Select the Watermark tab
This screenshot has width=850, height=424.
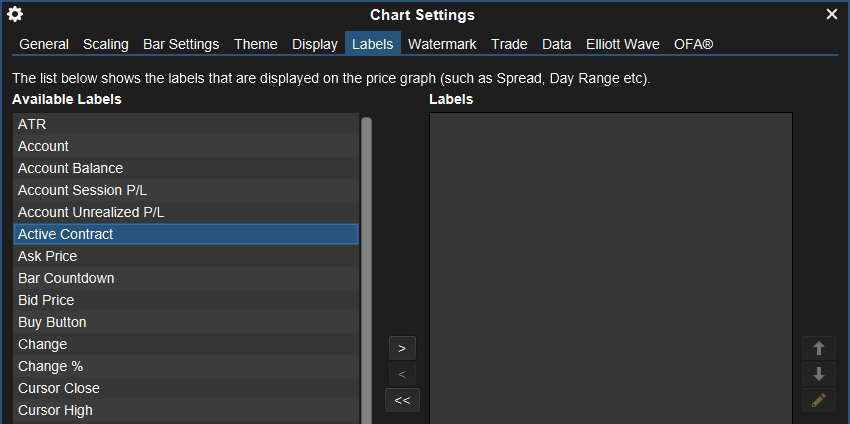(x=442, y=44)
